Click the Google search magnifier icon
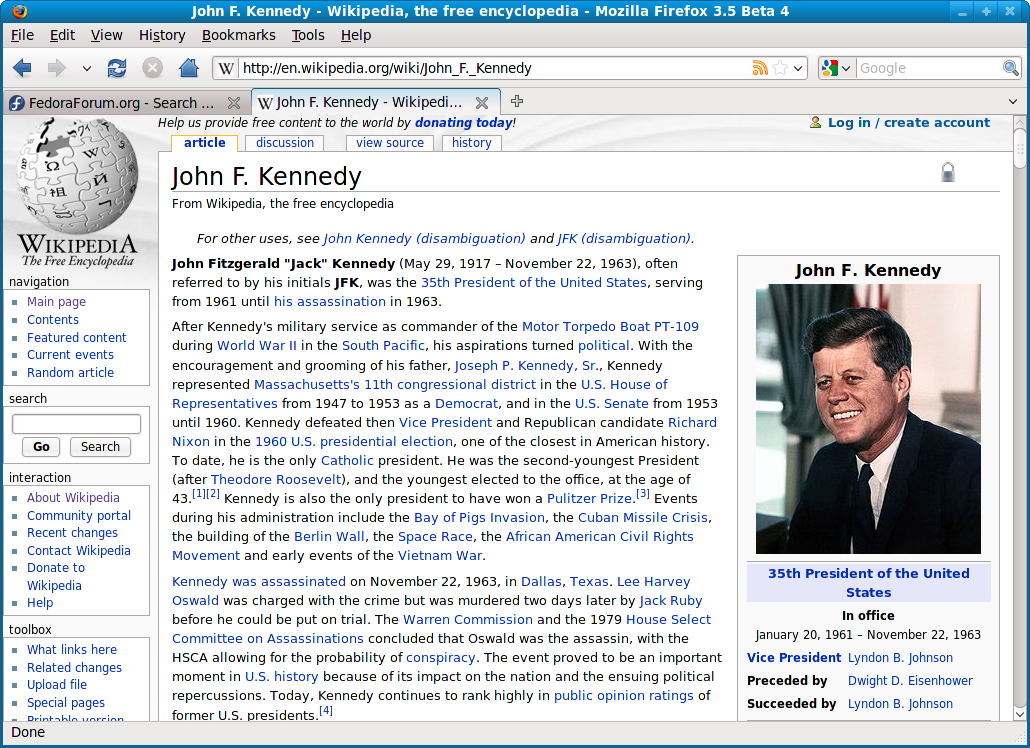Image resolution: width=1030 pixels, height=748 pixels. pos(1011,68)
